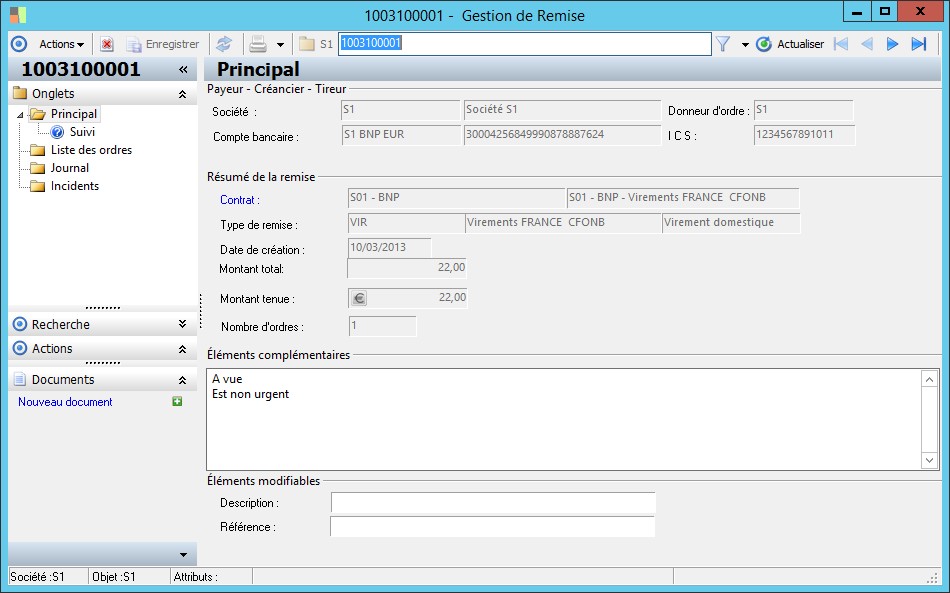Open the filter dropdown arrow

(745, 45)
